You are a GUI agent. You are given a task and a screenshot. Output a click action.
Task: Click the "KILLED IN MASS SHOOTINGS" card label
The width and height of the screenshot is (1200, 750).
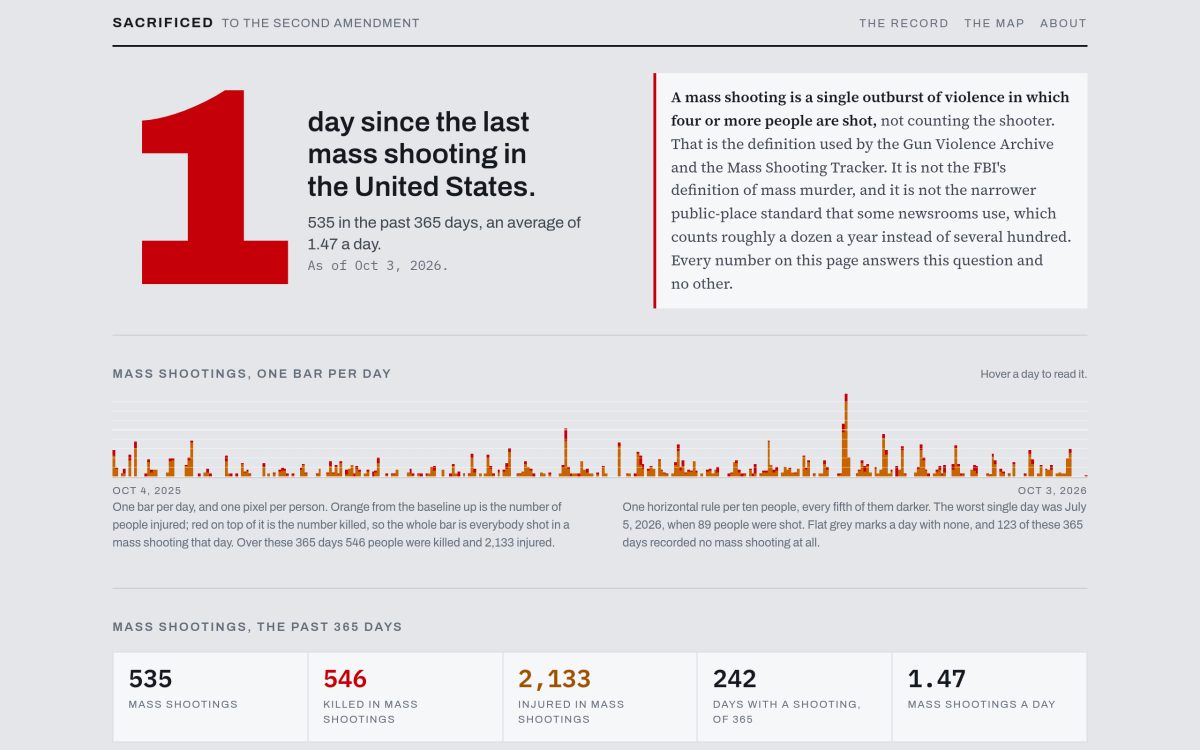point(371,711)
